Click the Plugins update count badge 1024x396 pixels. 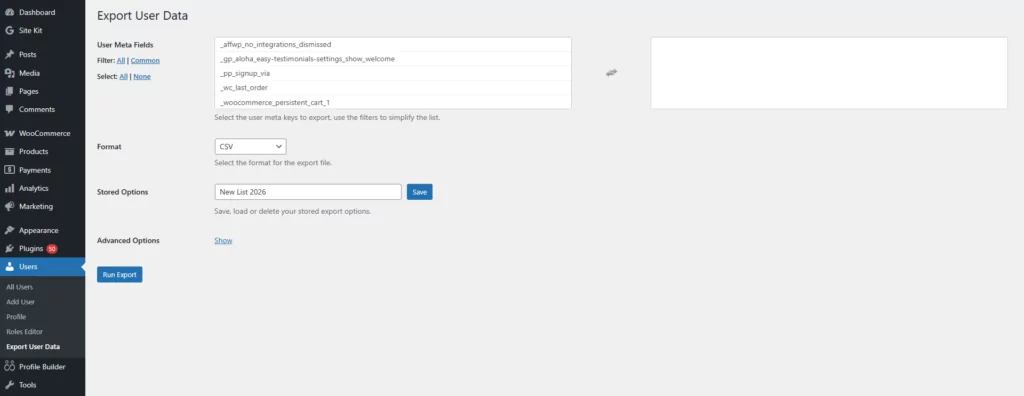[x=52, y=248]
